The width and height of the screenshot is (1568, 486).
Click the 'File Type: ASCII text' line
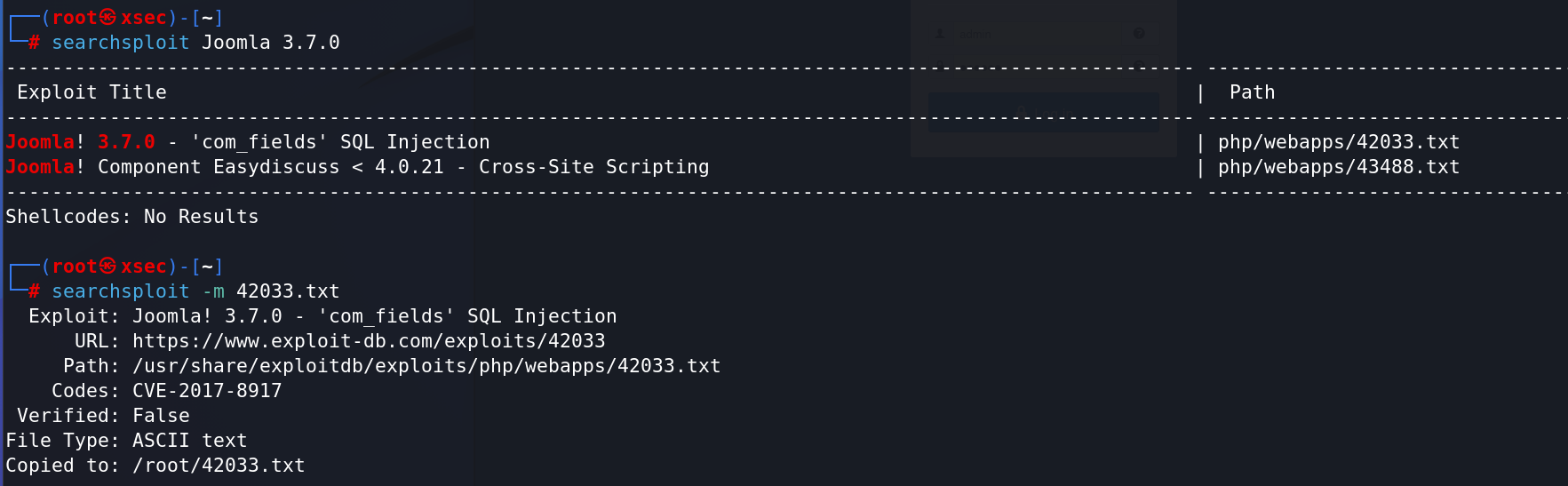click(x=126, y=441)
